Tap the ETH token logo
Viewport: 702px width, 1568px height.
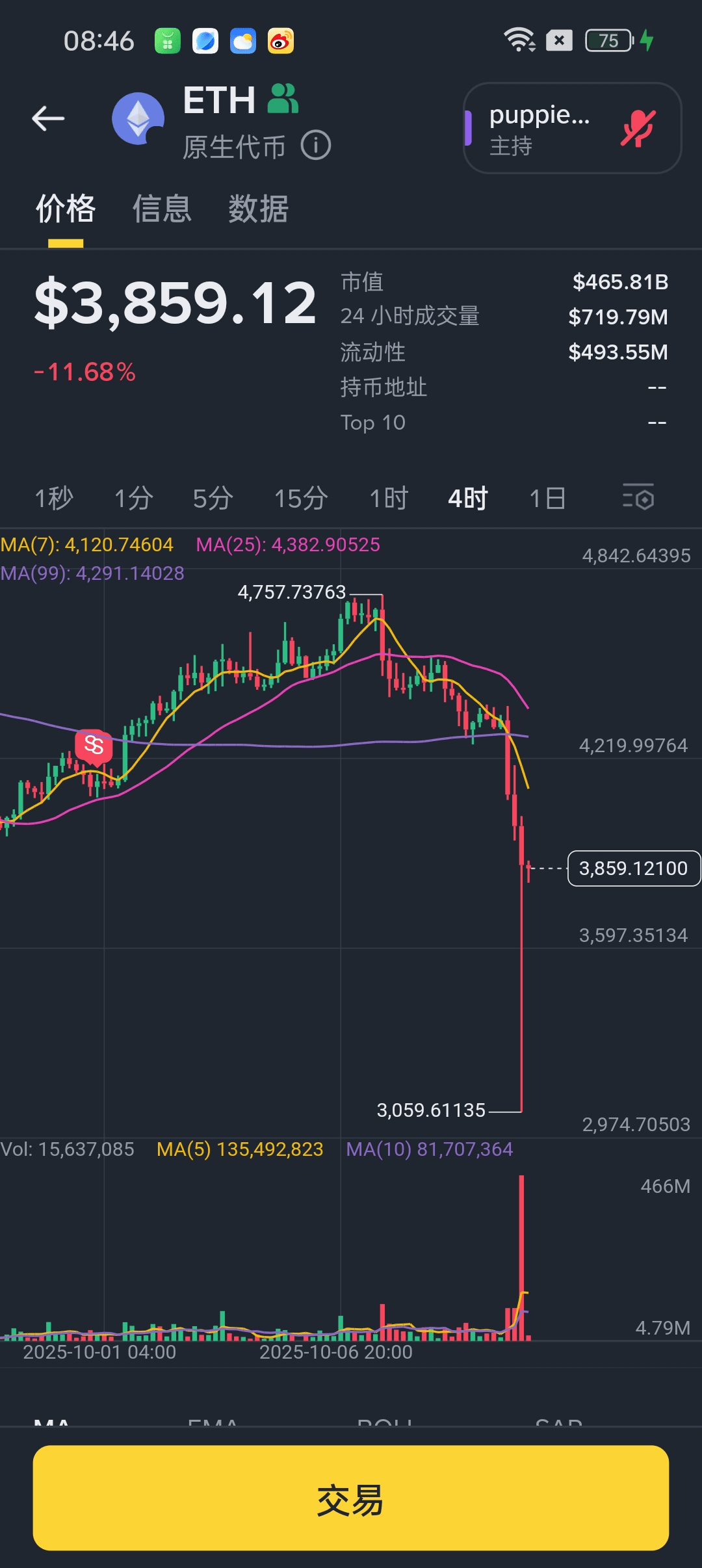(138, 118)
